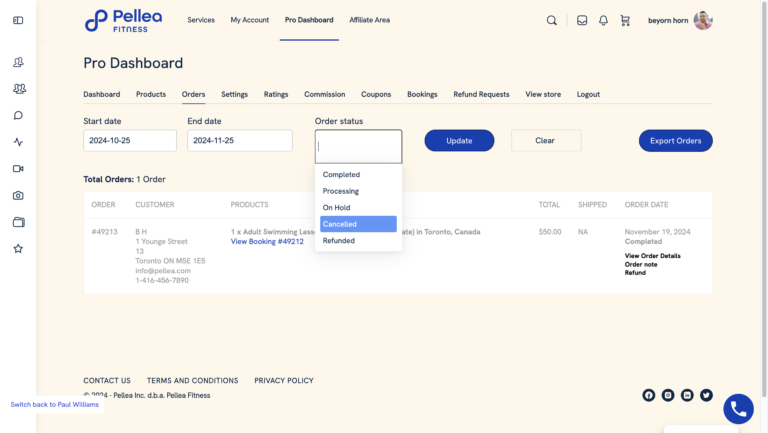
Task: Open the Affiliate Area menu
Action: coord(369,20)
